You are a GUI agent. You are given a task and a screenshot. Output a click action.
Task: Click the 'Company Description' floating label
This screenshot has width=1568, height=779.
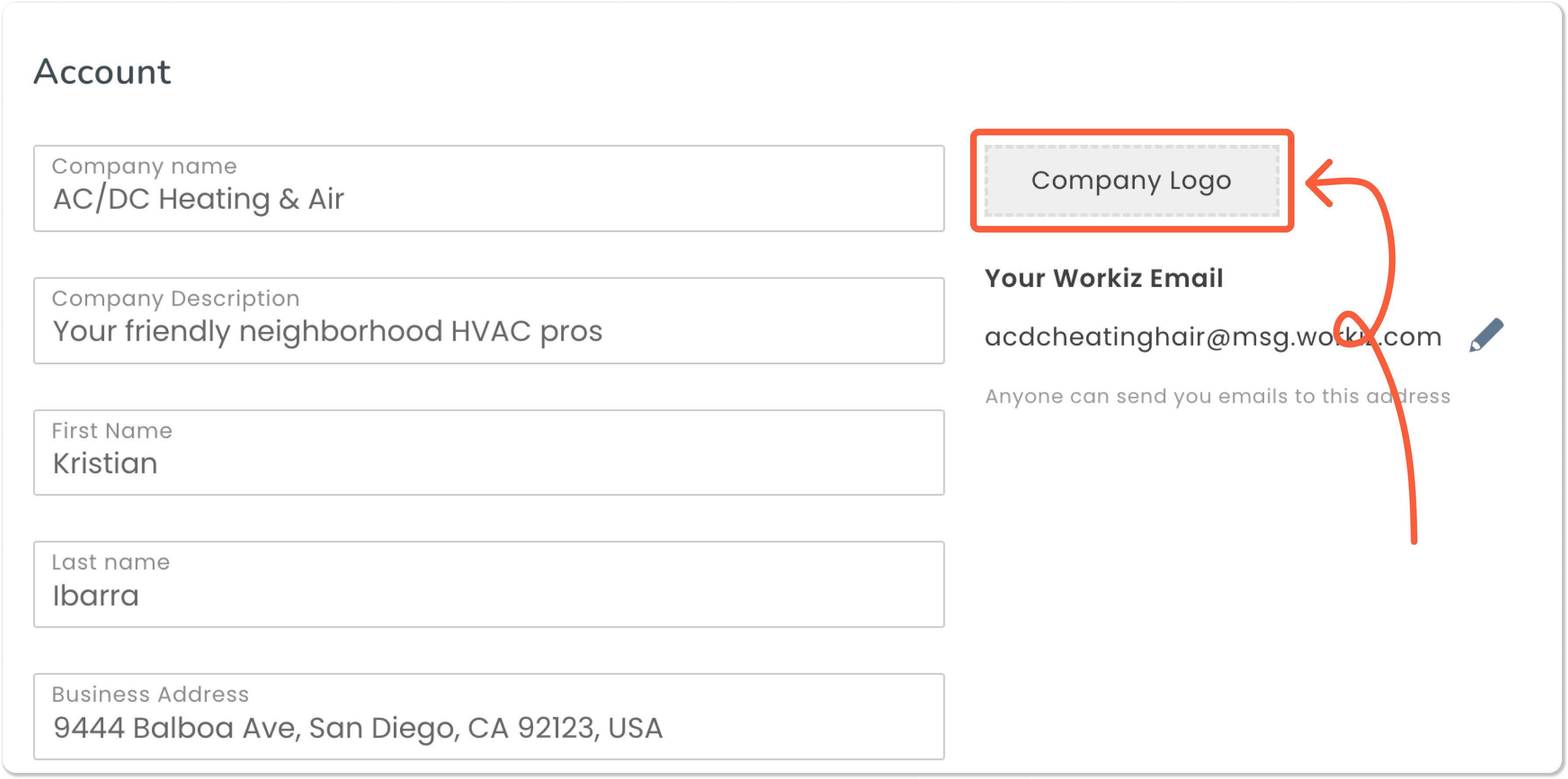pyautogui.click(x=176, y=299)
